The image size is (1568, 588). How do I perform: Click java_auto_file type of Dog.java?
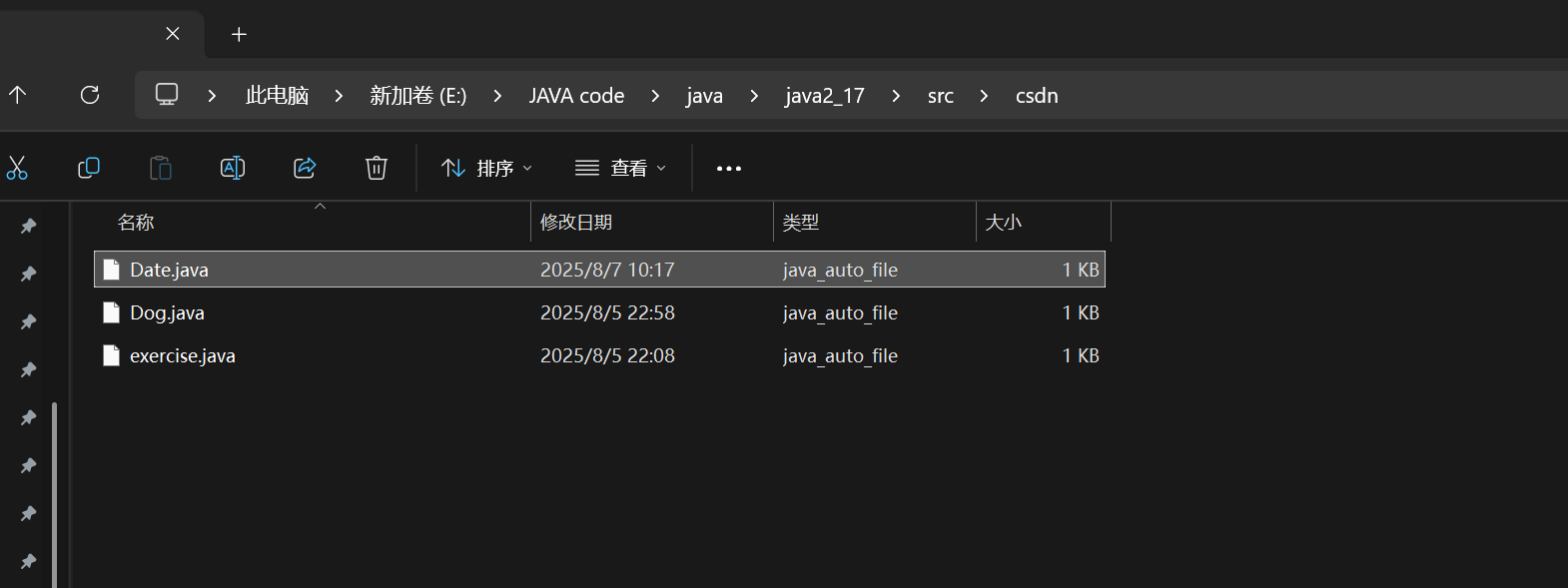point(840,312)
